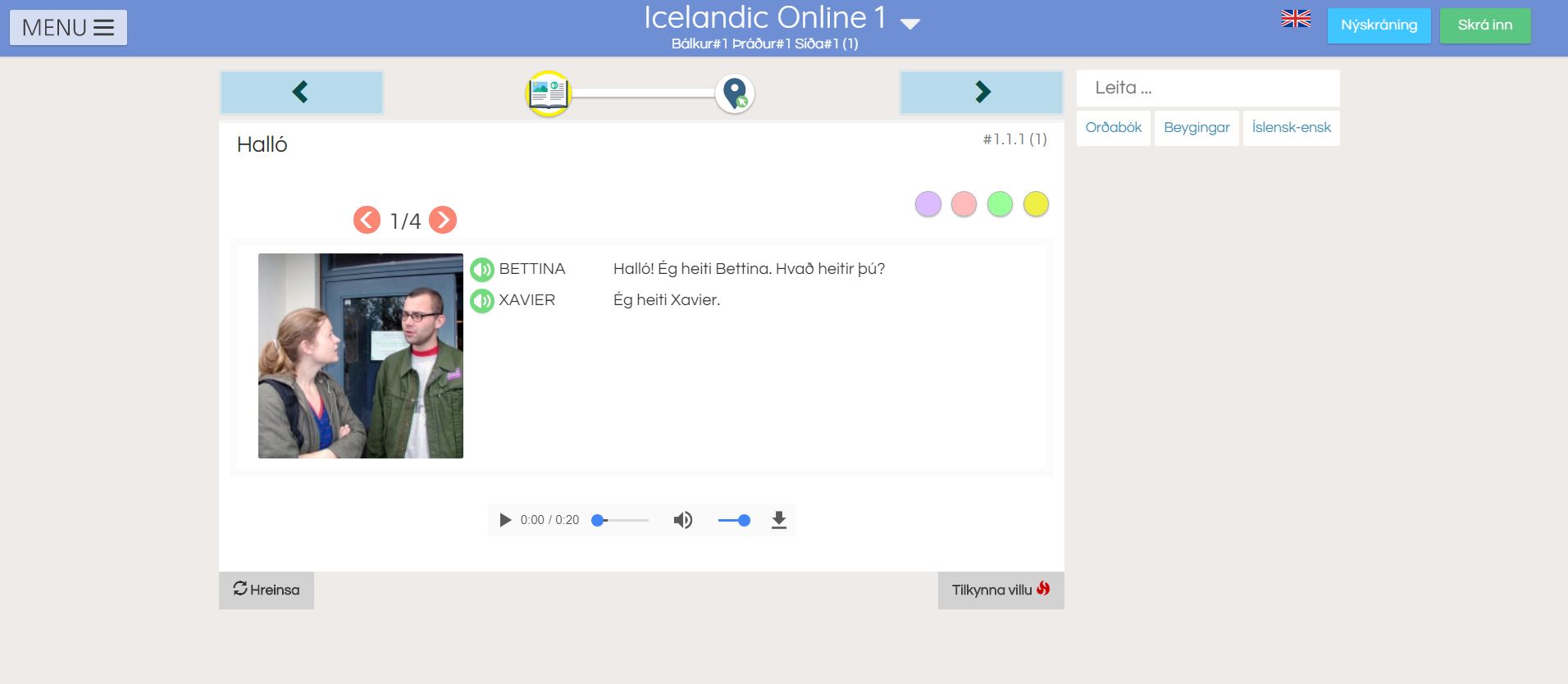Screen dimensions: 1568x684
Task: Pick the yellow highlight color
Action: [x=1036, y=204]
